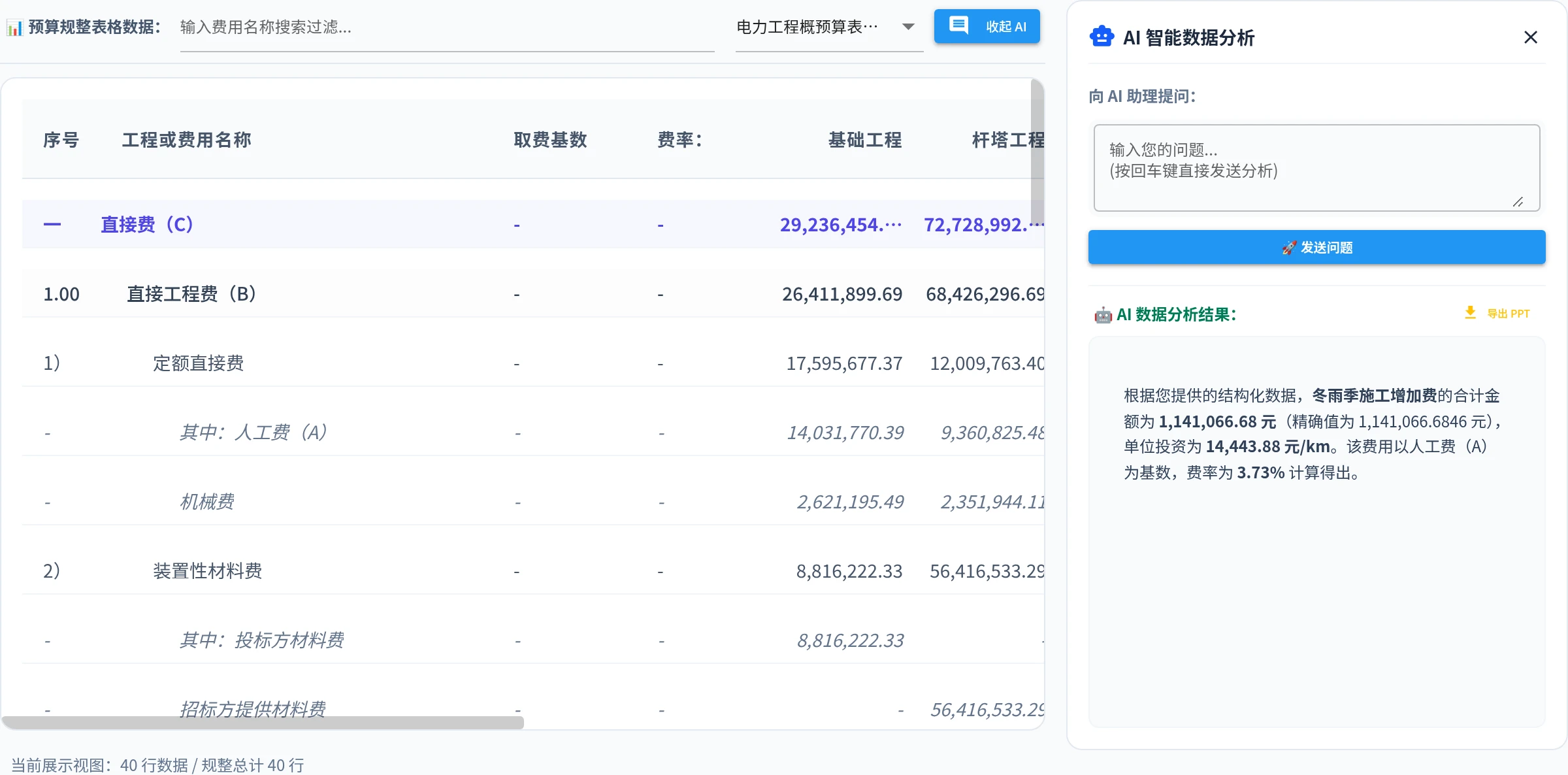The height and width of the screenshot is (775, 1568).
Task: Click the value 29,236,454 in 直接费 row
Action: click(841, 225)
